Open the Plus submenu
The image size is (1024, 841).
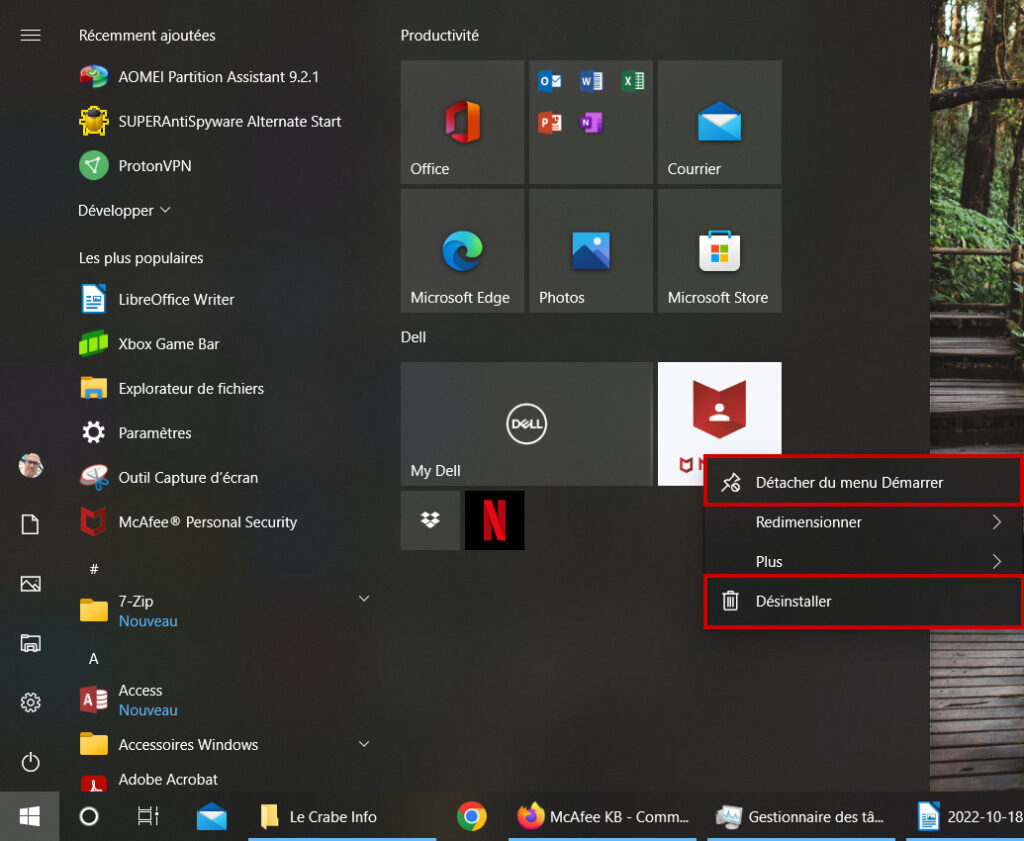[x=863, y=562]
